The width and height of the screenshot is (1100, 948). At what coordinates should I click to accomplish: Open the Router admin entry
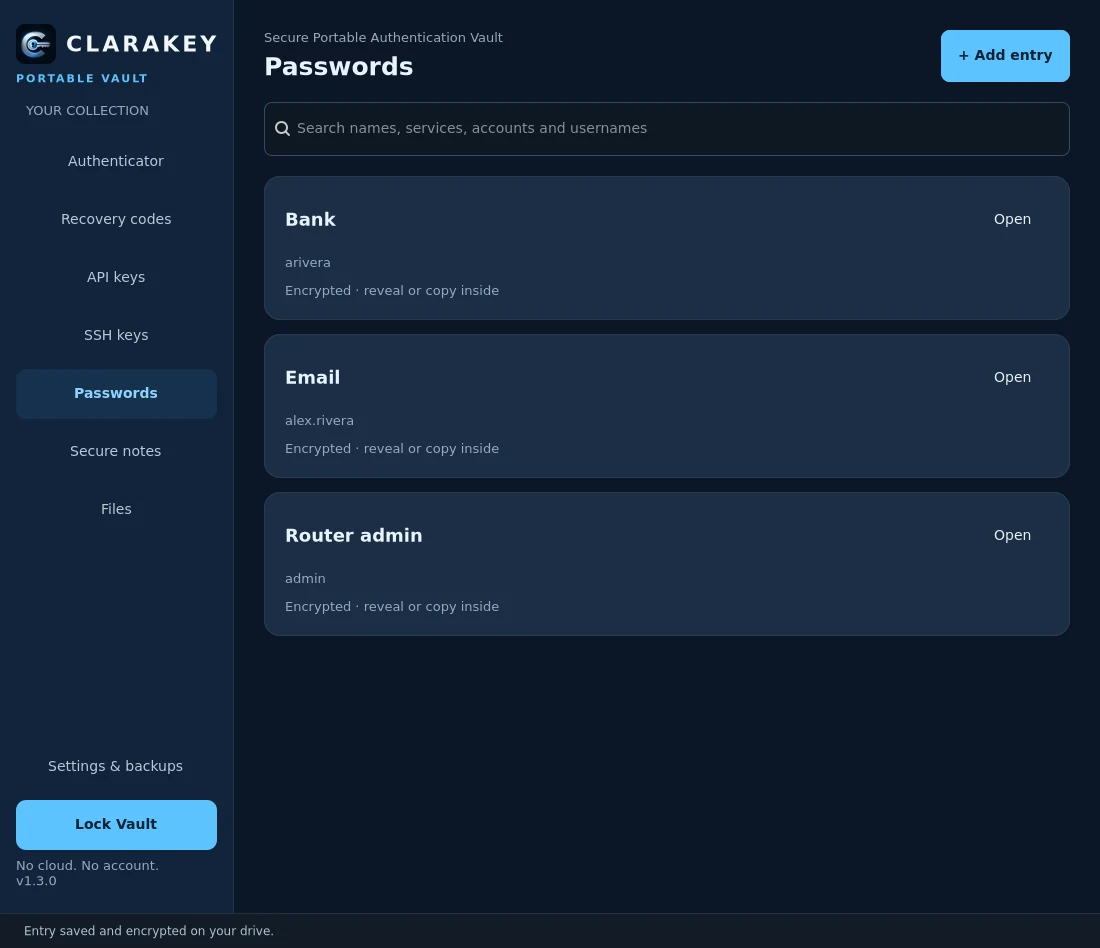pyautogui.click(x=1012, y=535)
